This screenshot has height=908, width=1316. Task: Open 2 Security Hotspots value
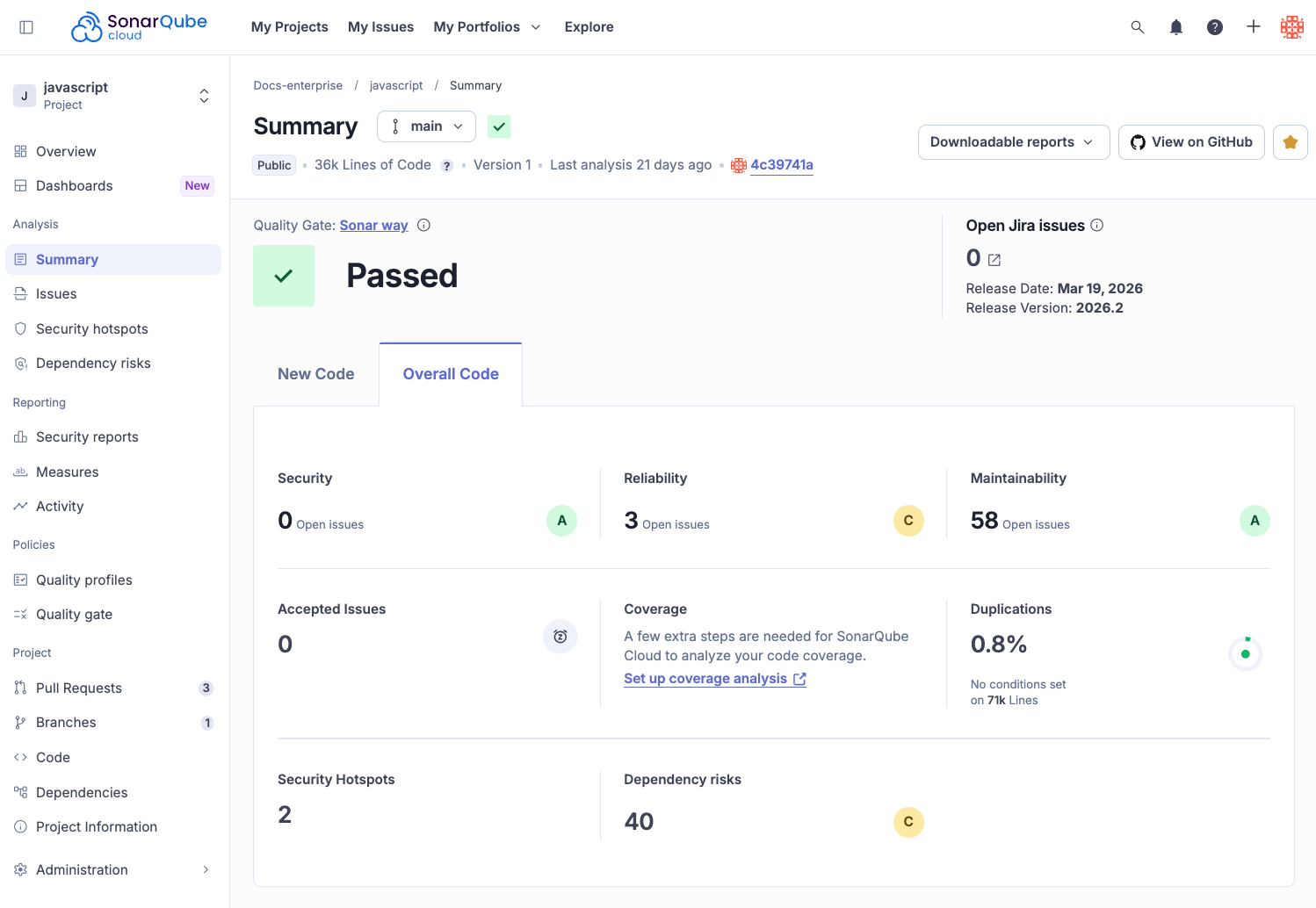coord(285,815)
